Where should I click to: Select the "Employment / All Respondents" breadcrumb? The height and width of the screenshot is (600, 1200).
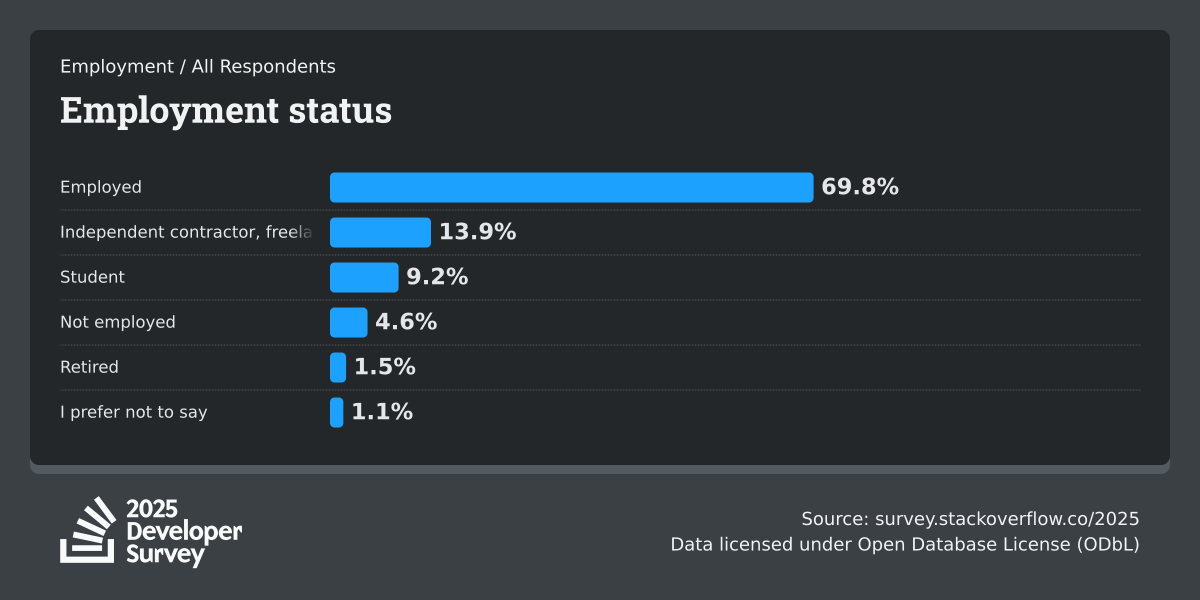click(x=198, y=67)
